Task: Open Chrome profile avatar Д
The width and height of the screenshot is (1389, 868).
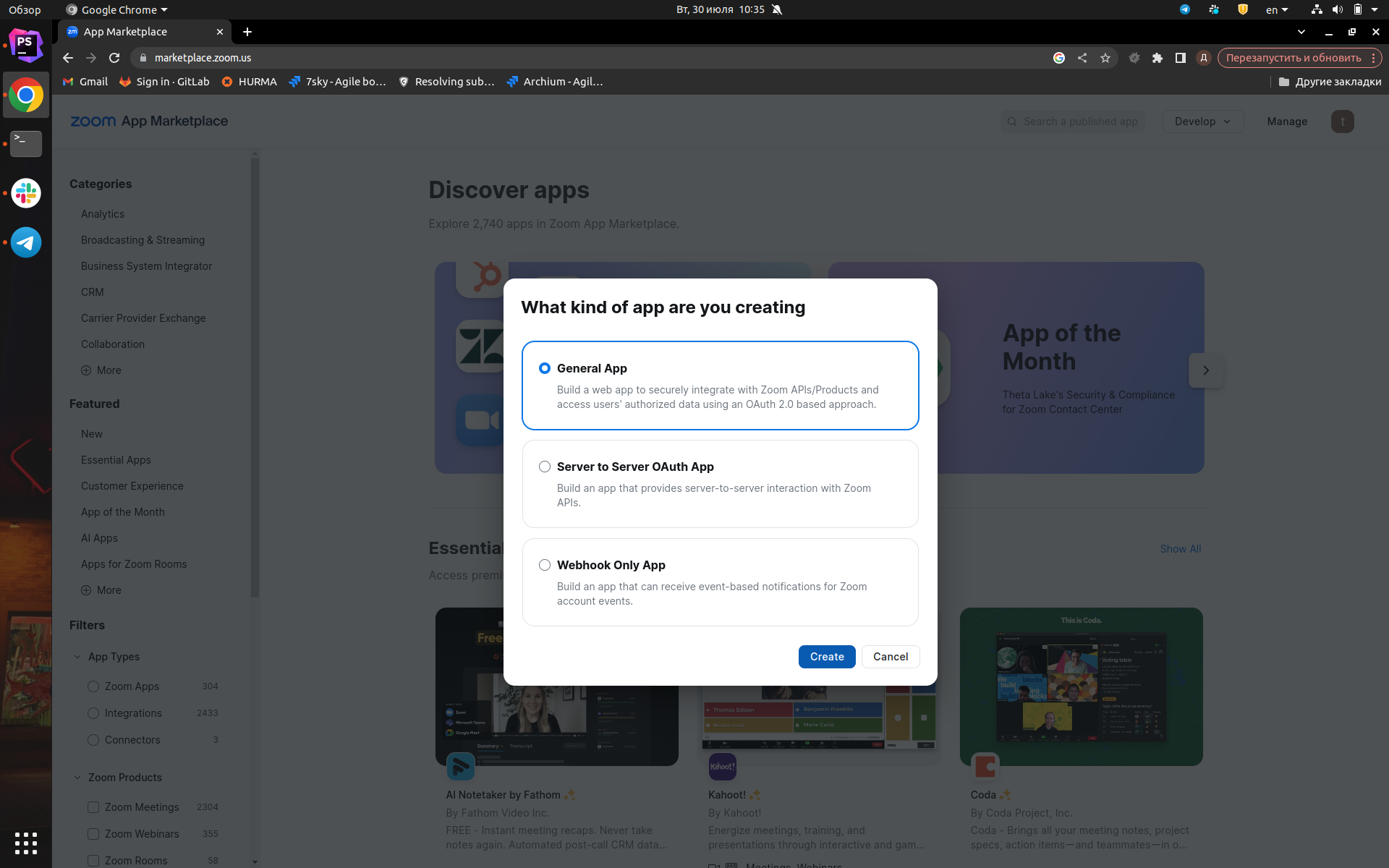Action: click(x=1204, y=58)
